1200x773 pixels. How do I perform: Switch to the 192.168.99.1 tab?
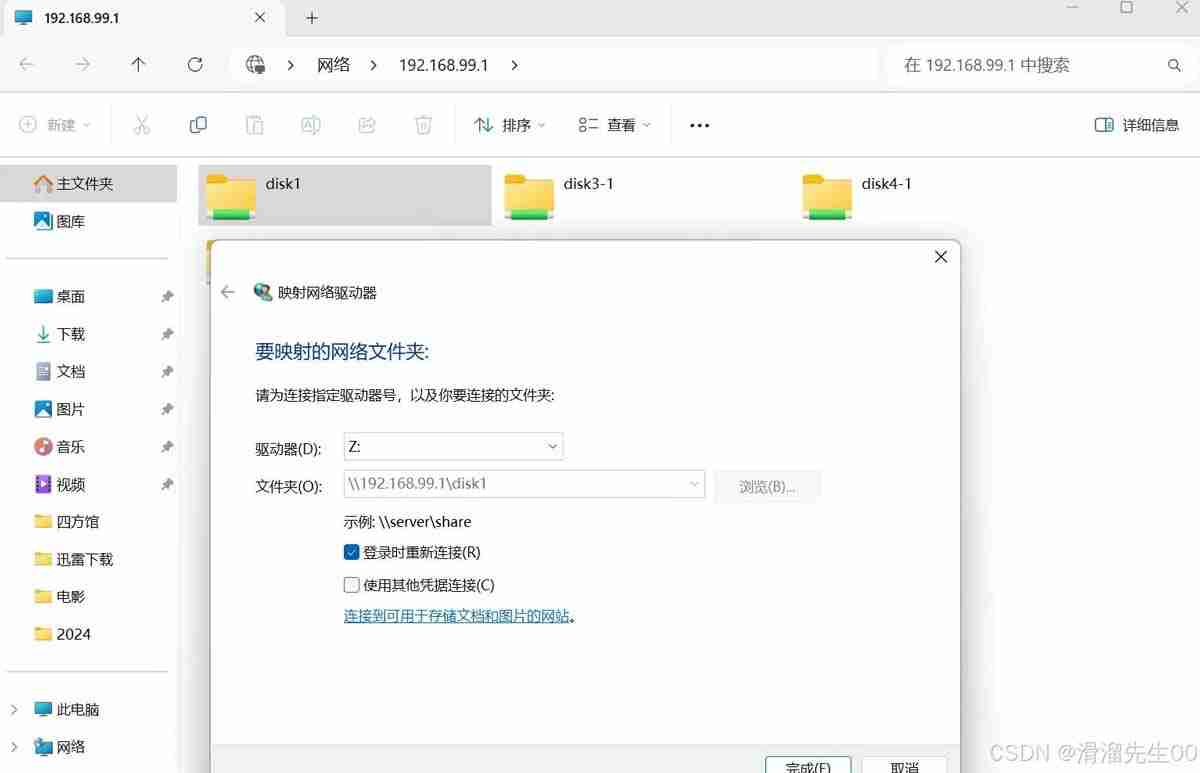(x=80, y=17)
